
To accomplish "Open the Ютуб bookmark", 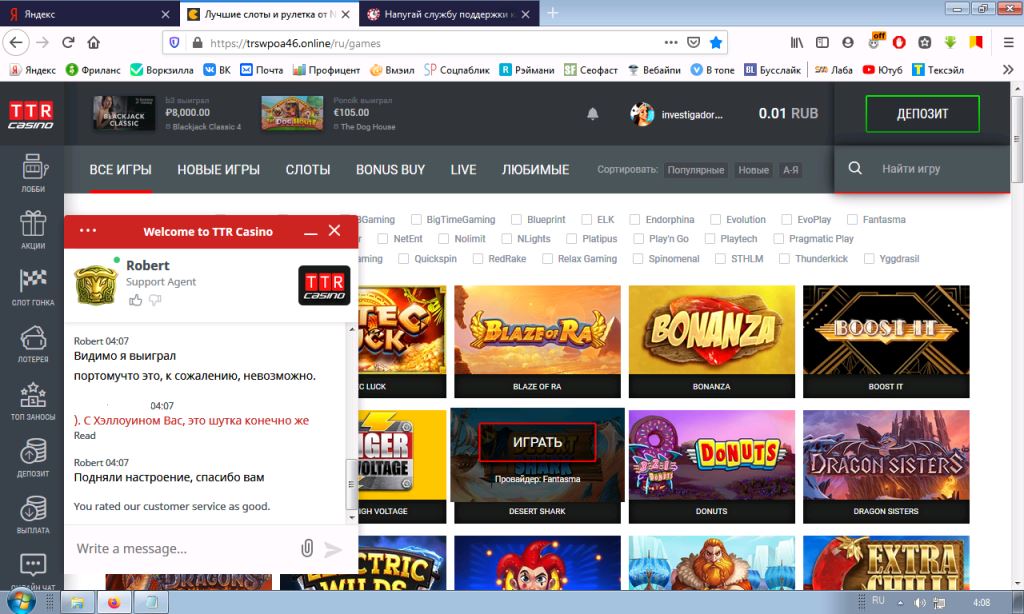I will 882,70.
